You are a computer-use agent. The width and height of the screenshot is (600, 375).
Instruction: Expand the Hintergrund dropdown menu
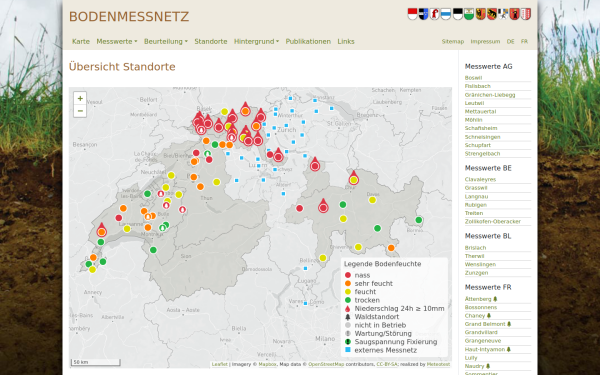(x=256, y=41)
